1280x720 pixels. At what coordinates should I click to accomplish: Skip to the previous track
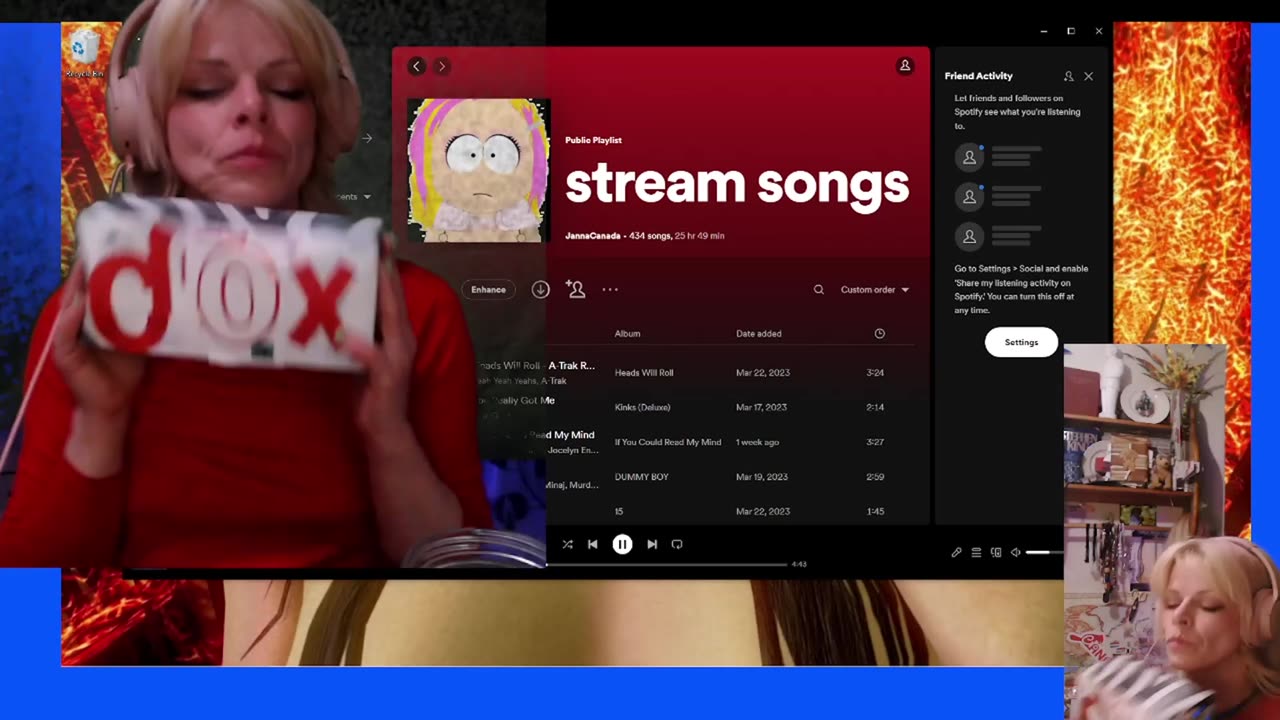click(592, 545)
